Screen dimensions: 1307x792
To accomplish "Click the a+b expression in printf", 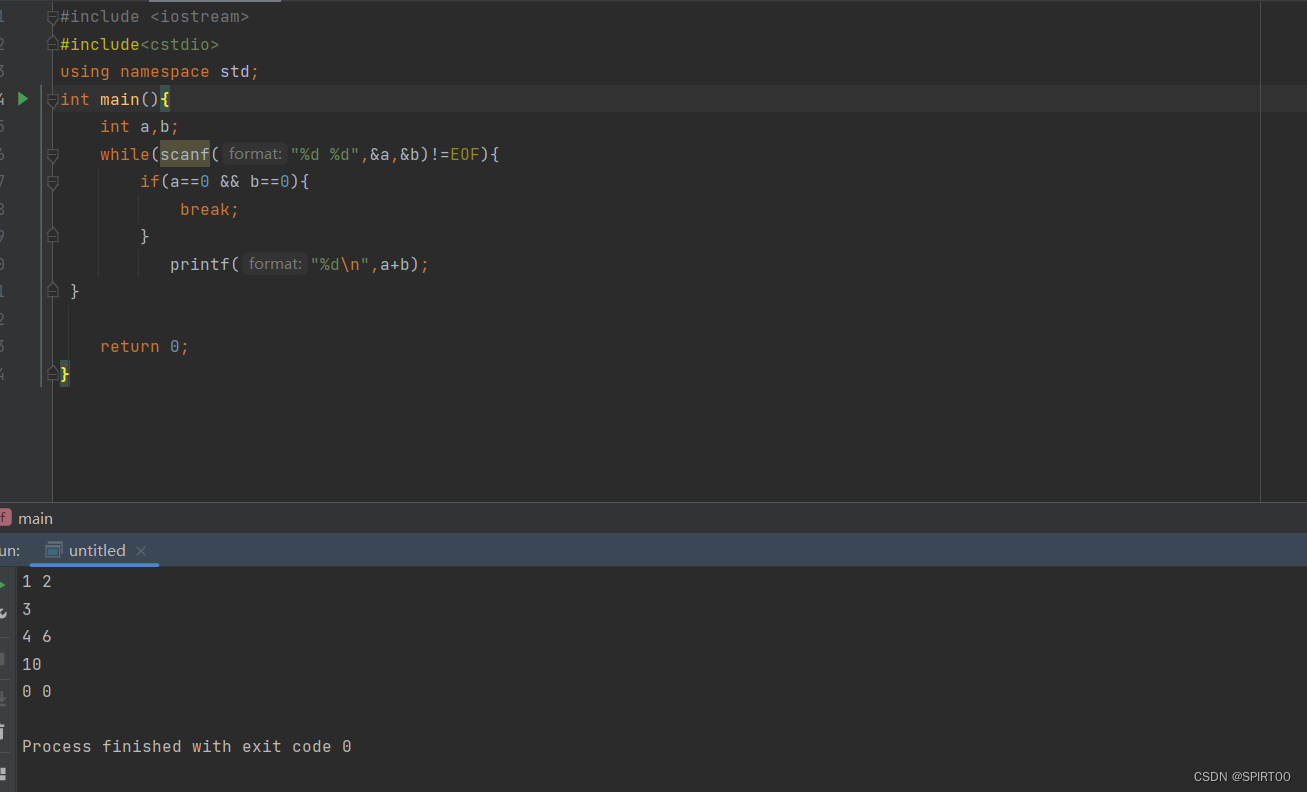I will (x=395, y=264).
